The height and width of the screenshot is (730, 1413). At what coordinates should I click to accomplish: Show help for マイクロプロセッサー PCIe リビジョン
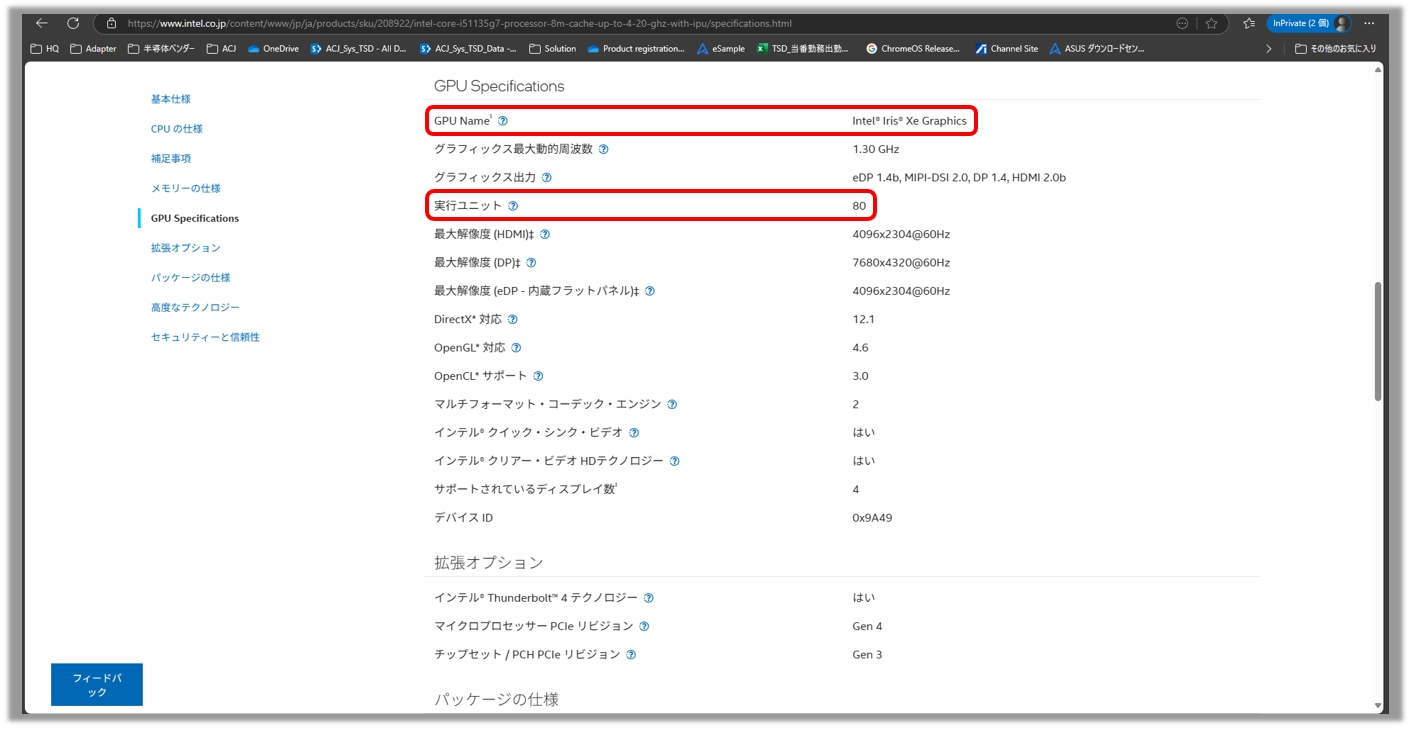644,626
